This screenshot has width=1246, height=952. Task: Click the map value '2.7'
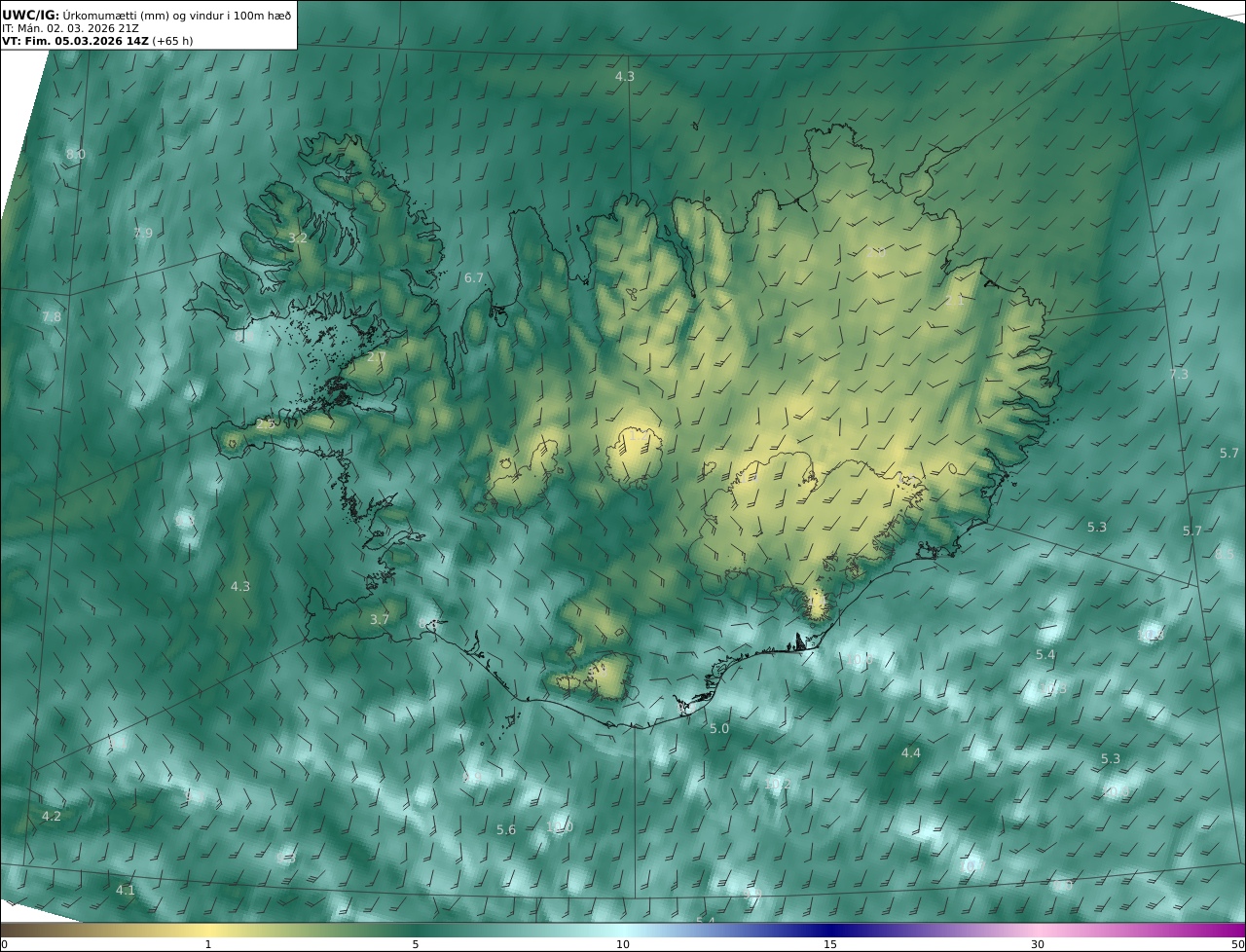(x=377, y=358)
